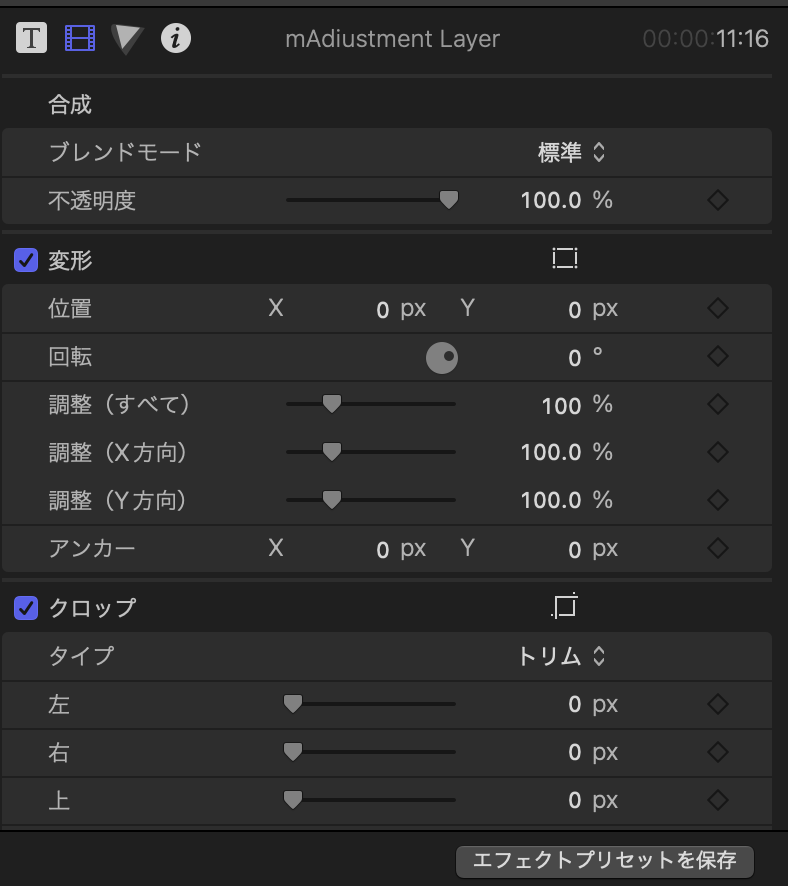Screen dimensions: 788x886
Task: Switch to the Video inspector filmstrip icon
Action: 80,38
